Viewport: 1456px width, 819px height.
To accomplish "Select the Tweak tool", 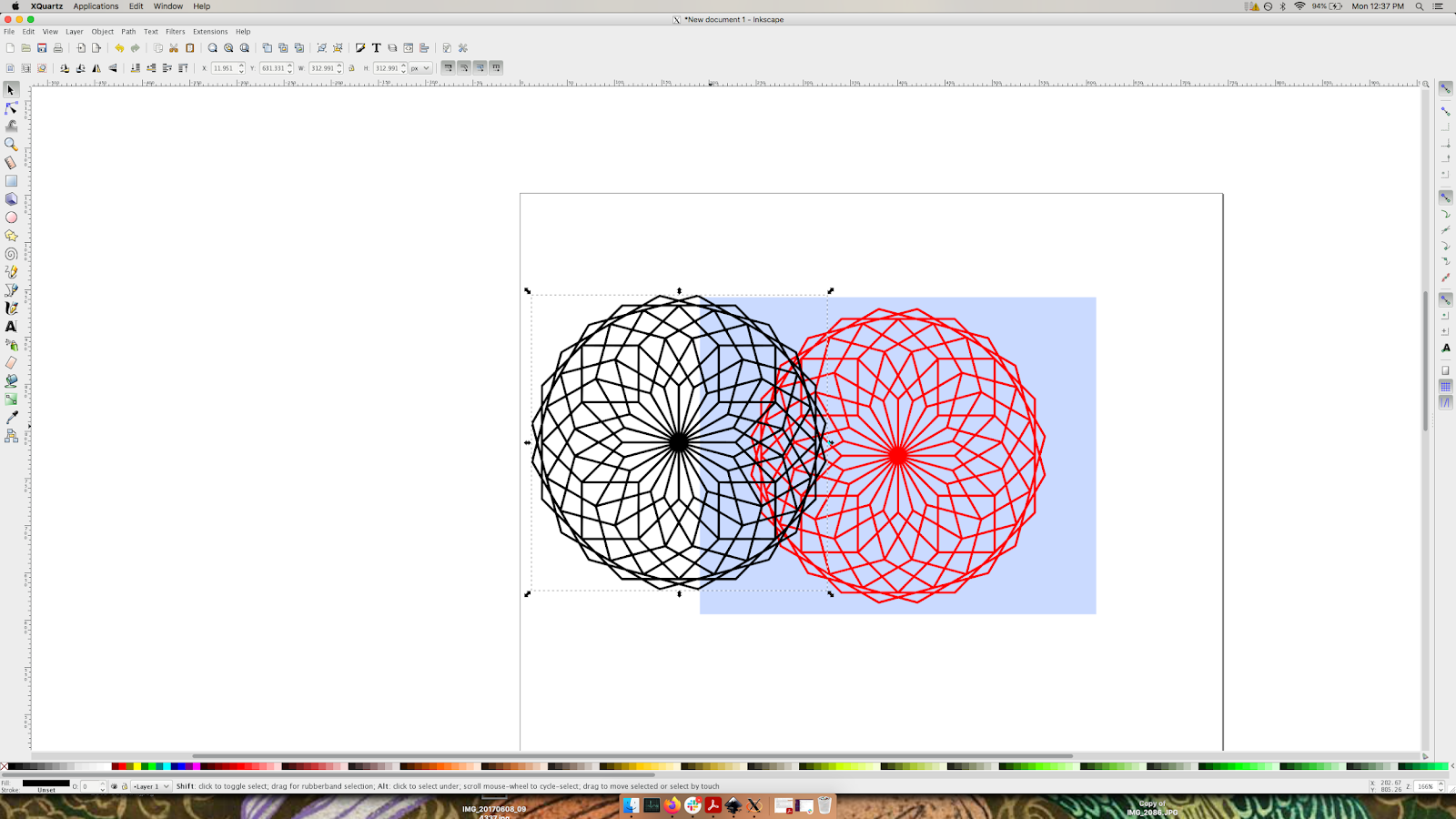I will (x=11, y=126).
